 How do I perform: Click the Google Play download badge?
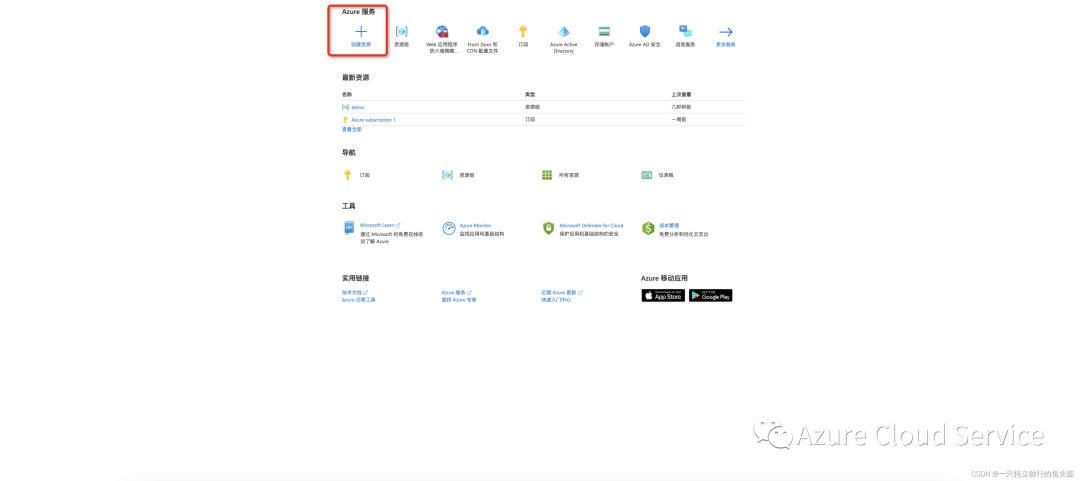[710, 296]
